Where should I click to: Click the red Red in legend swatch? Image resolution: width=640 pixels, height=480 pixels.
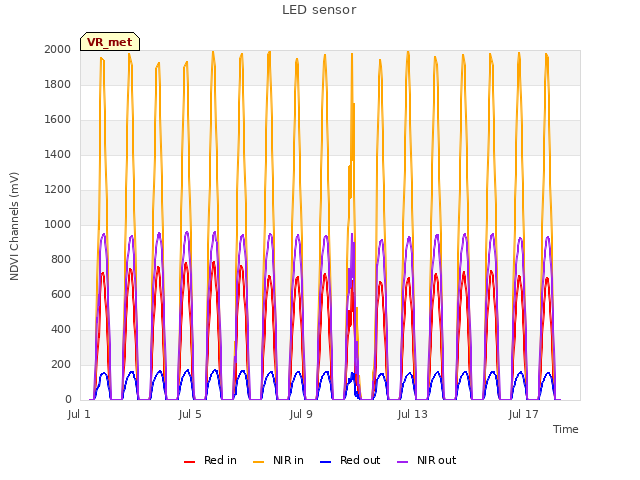click(x=189, y=462)
